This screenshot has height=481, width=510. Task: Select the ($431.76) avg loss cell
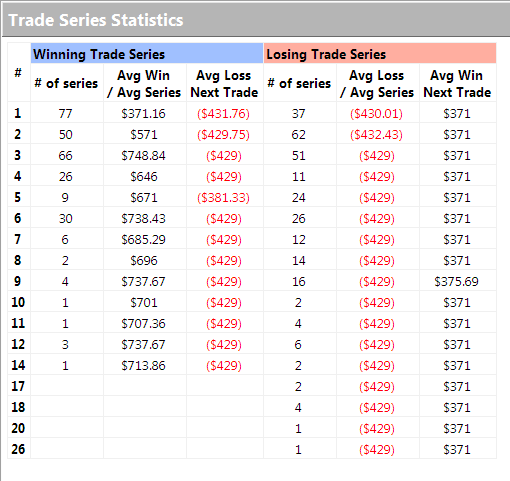tap(223, 114)
